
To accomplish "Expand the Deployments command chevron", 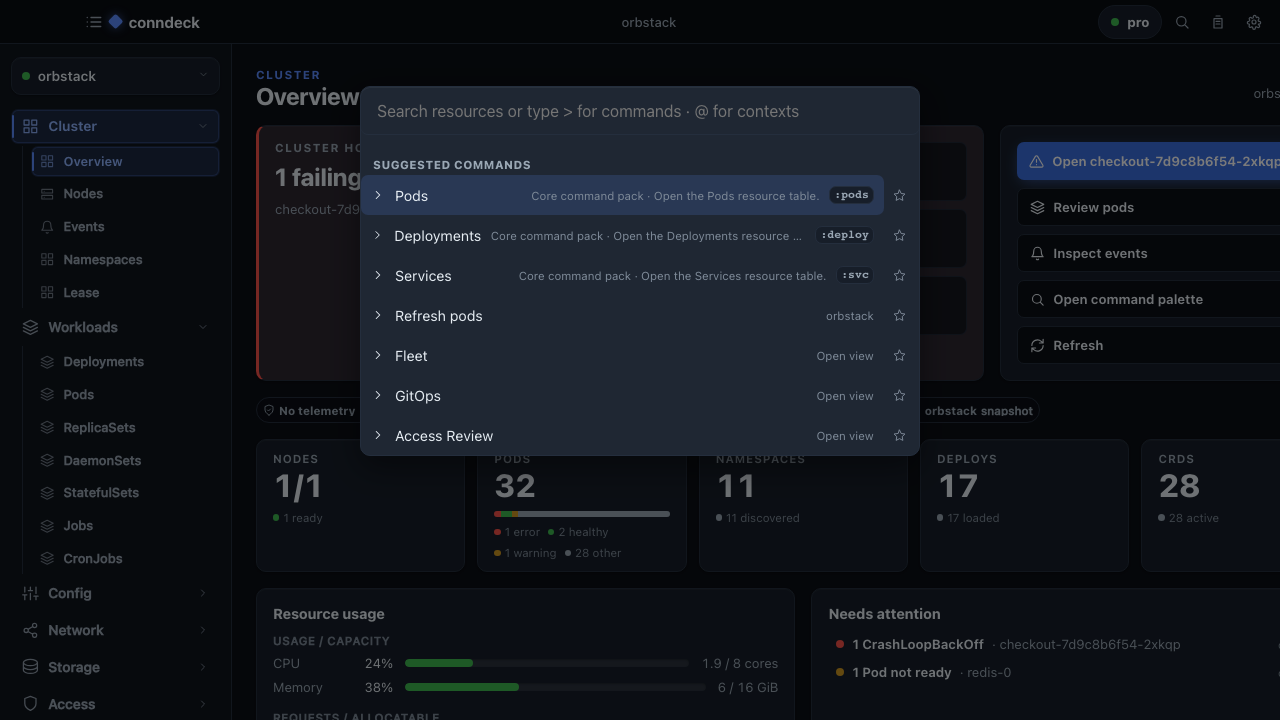I will 378,235.
